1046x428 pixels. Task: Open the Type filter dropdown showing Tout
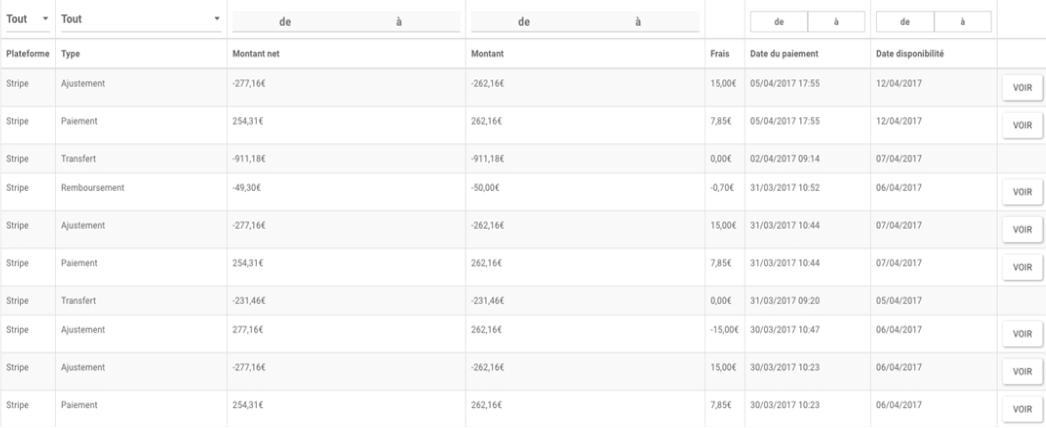point(141,19)
